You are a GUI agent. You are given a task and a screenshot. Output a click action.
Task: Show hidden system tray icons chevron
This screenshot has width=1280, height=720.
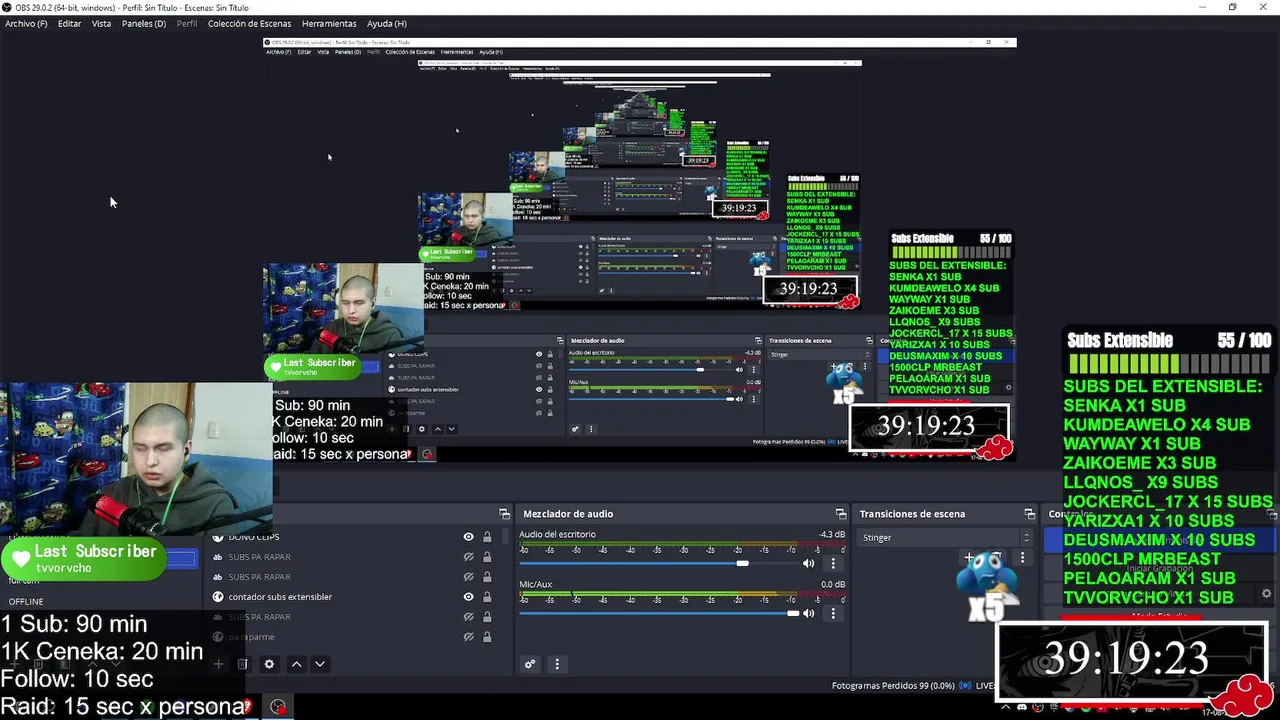[x=1005, y=707]
